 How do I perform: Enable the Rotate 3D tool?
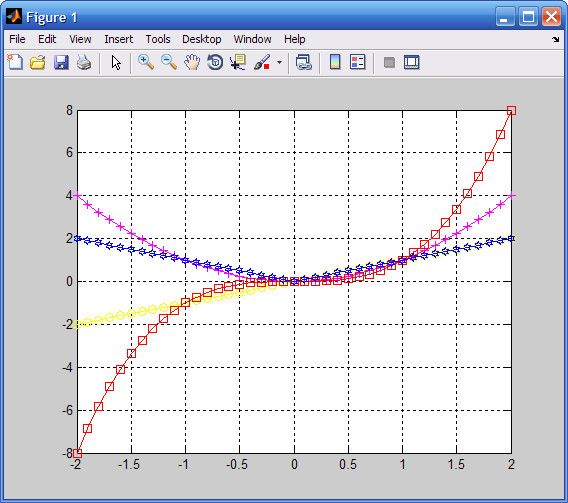pos(215,62)
